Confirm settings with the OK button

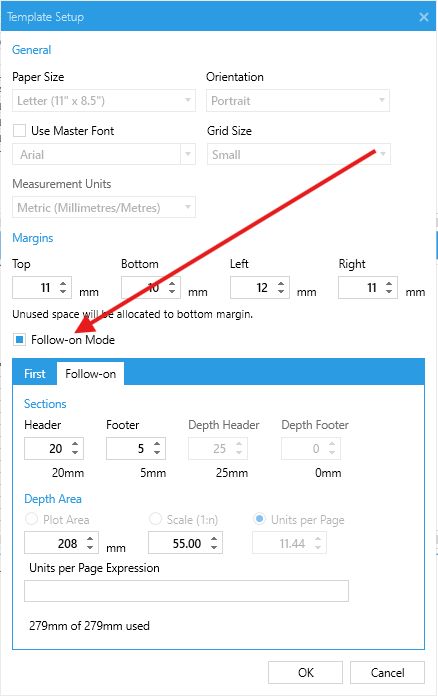(305, 673)
